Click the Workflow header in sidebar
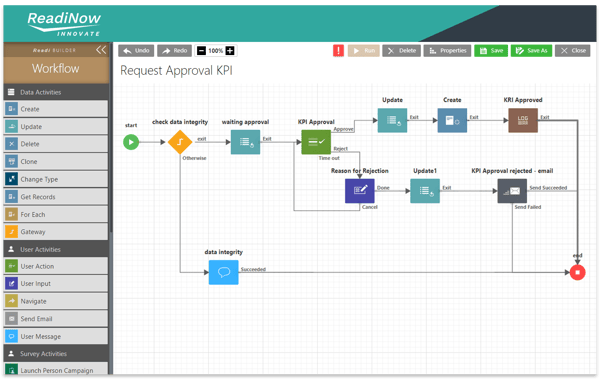Image resolution: width=600 pixels, height=384 pixels. click(x=56, y=68)
